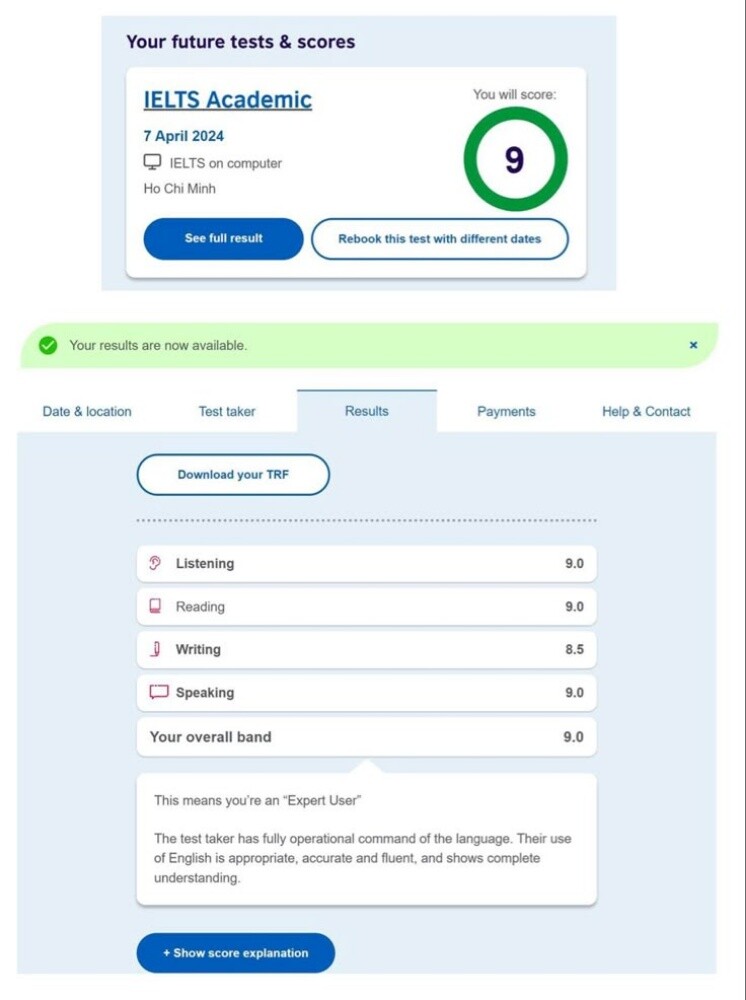746x1000 pixels.
Task: Click the Listening ear icon
Action: 154,562
